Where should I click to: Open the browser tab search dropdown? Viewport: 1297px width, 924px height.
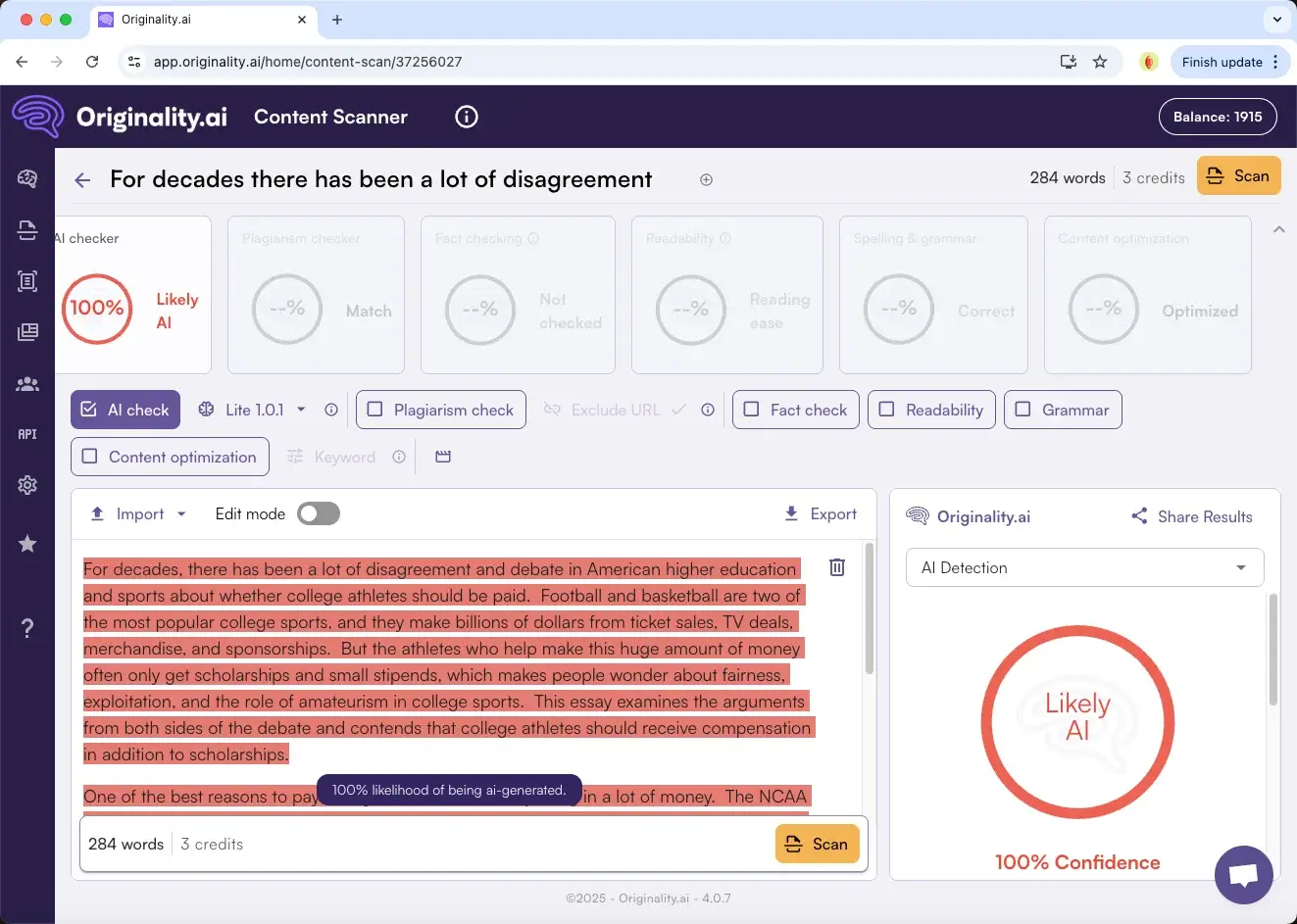coord(1276,19)
